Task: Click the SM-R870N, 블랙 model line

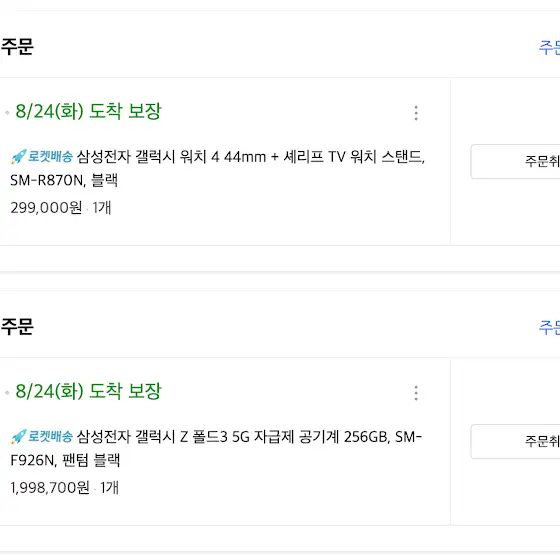Action: pyautogui.click(x=64, y=180)
